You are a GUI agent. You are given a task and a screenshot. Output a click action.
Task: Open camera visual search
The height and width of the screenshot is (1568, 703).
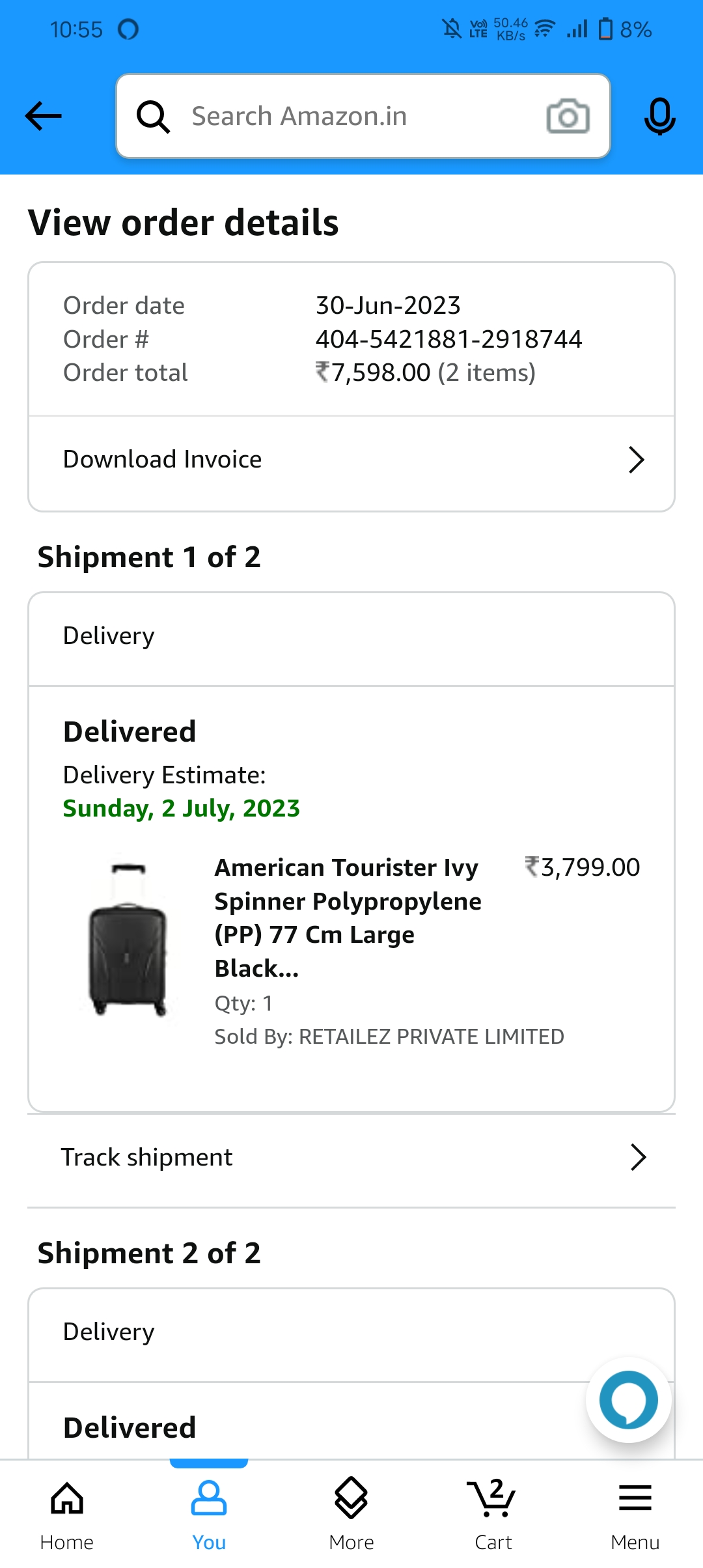coord(568,117)
